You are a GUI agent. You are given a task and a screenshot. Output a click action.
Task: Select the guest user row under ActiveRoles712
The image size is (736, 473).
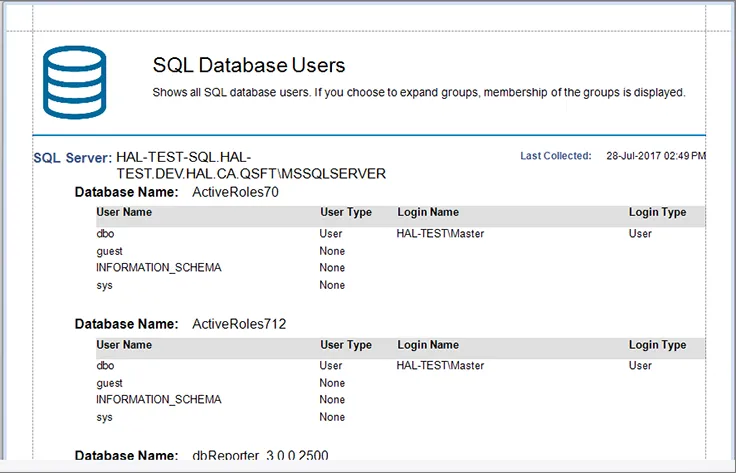point(109,383)
